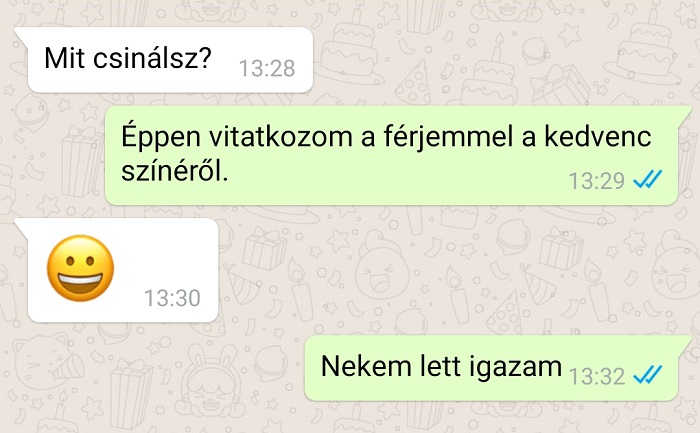Click blue read checkmarks beside 13:29
Viewport: 700px width, 433px height.
click(648, 180)
